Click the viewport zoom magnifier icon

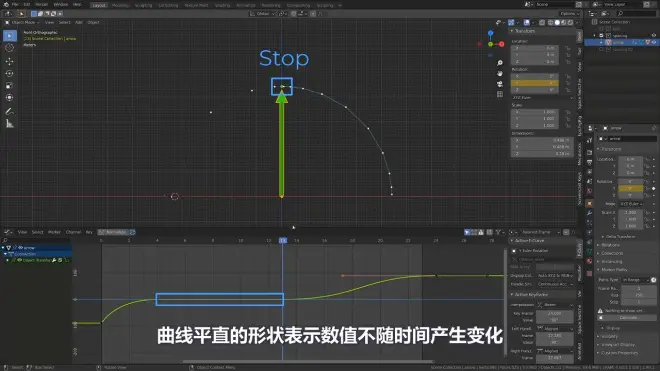[x=500, y=63]
